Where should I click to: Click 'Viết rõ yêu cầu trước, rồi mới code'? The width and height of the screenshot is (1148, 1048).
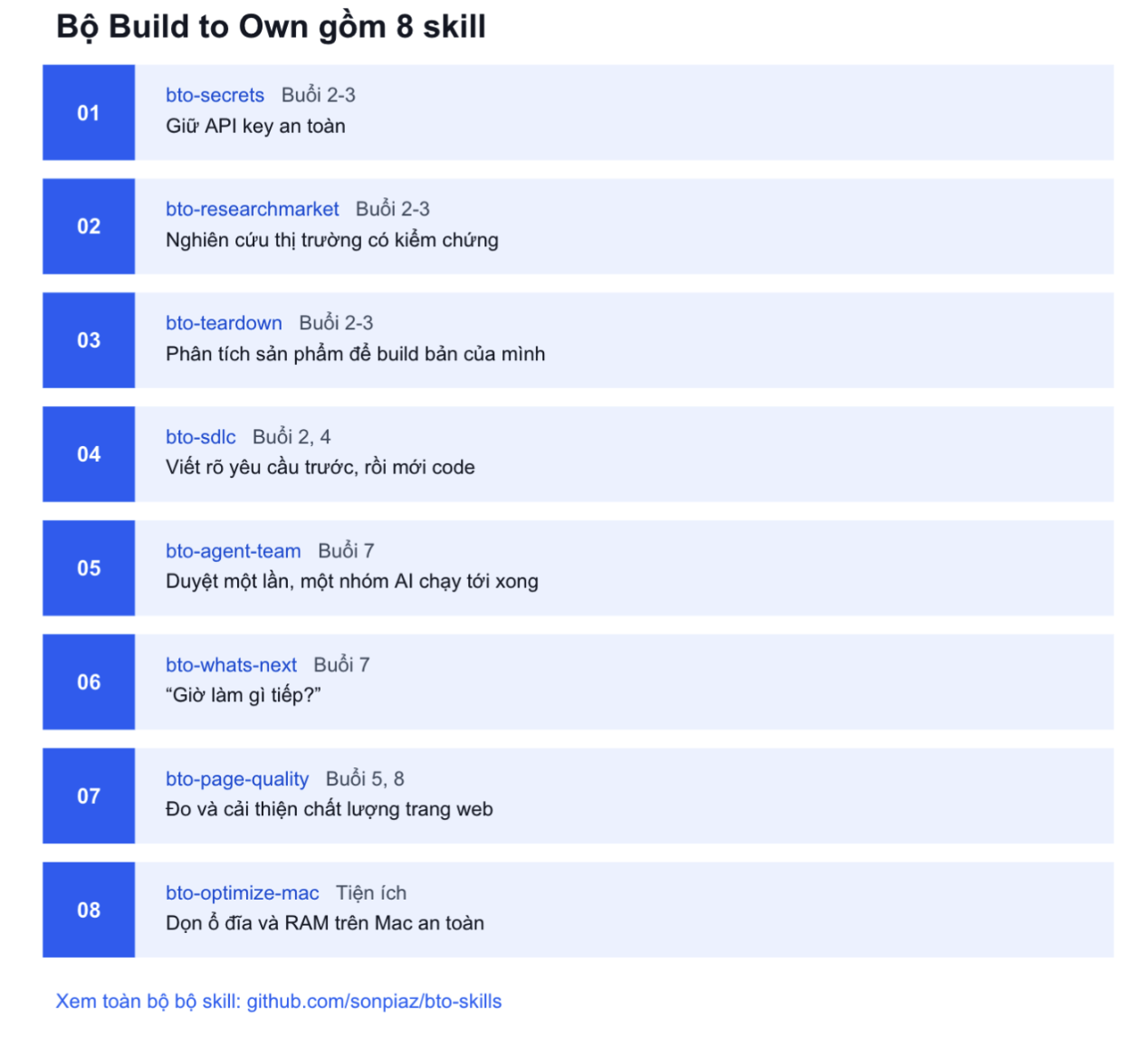(320, 467)
